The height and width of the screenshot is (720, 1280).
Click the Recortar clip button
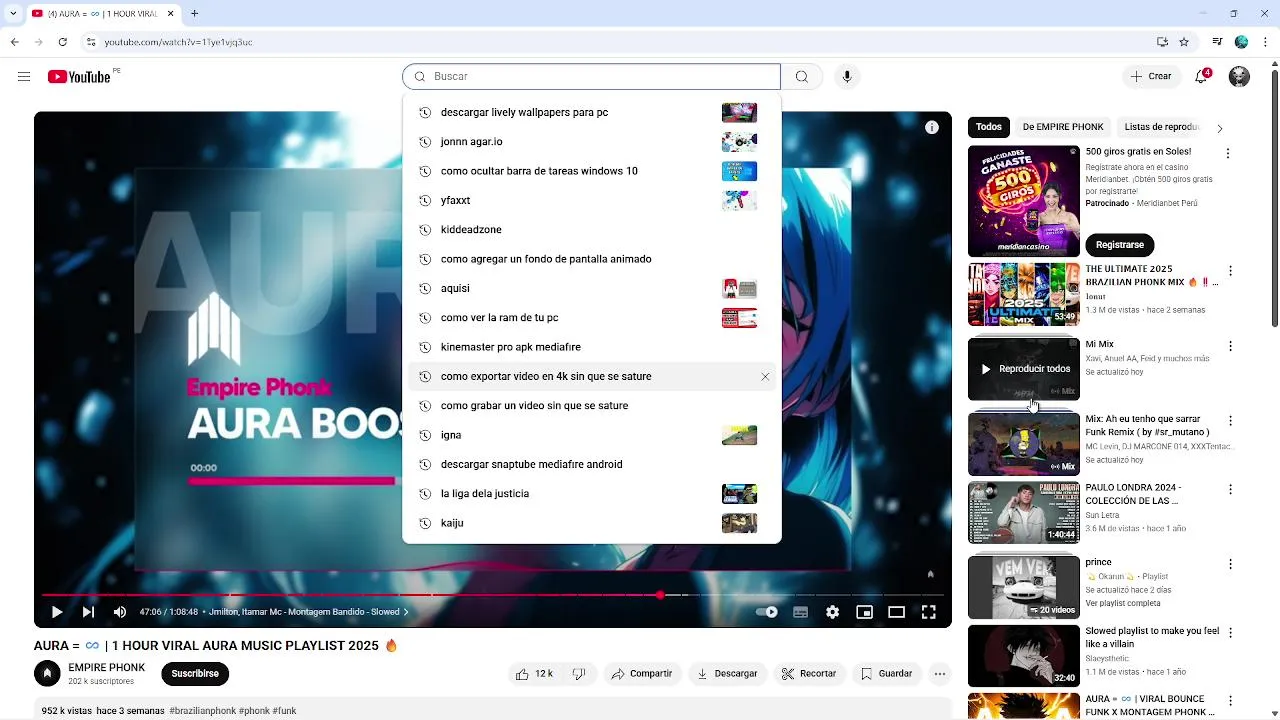[x=808, y=674]
